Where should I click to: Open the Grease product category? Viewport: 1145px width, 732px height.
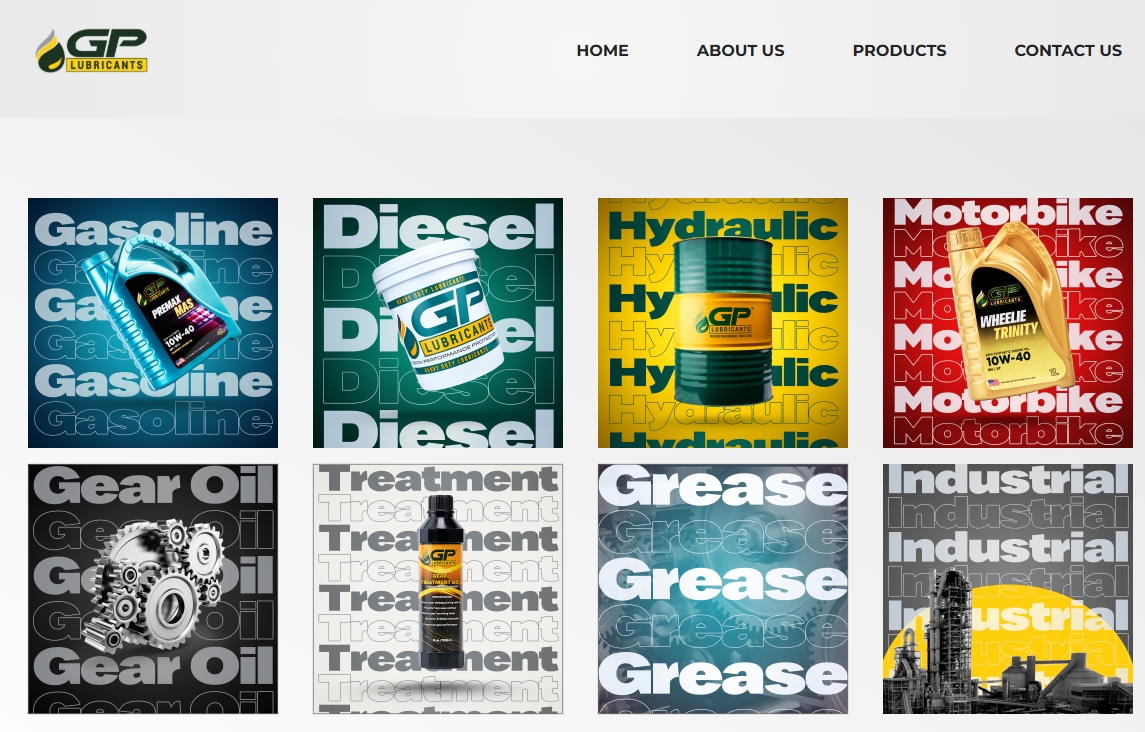(722, 590)
